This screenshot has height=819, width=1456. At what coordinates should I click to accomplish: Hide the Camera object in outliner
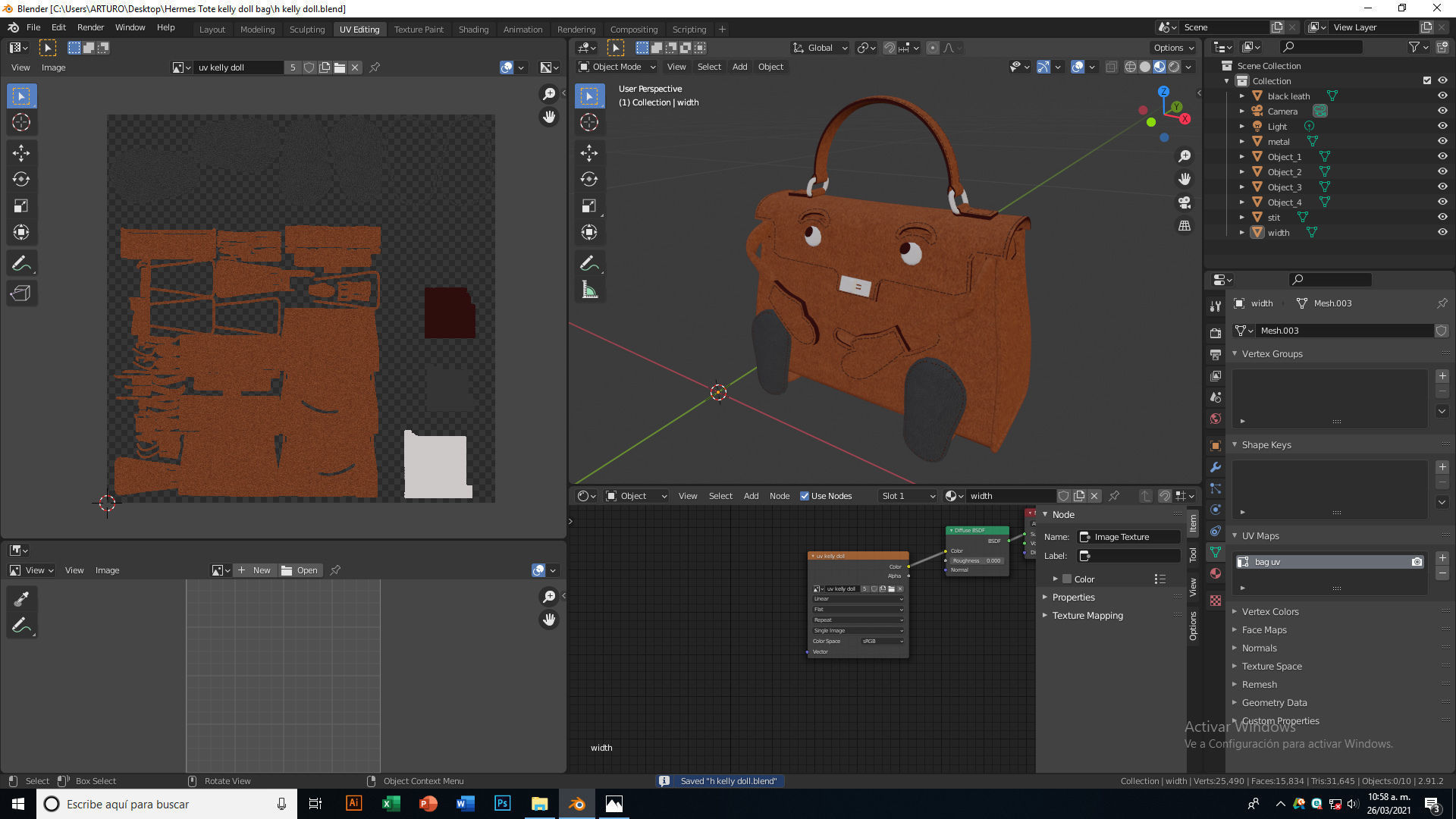(1442, 111)
